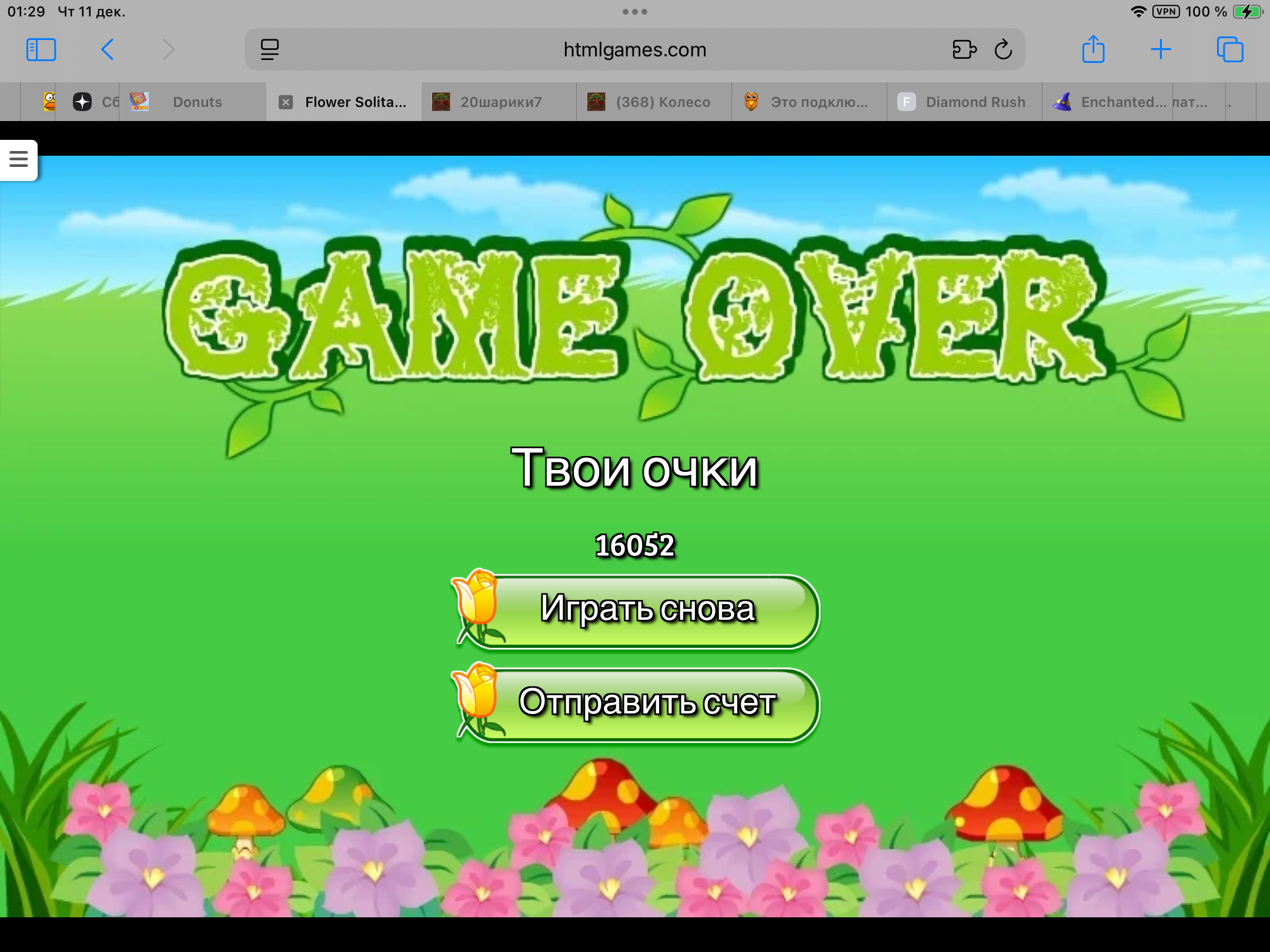Switch to the Diamond Rush tab

[x=975, y=102]
